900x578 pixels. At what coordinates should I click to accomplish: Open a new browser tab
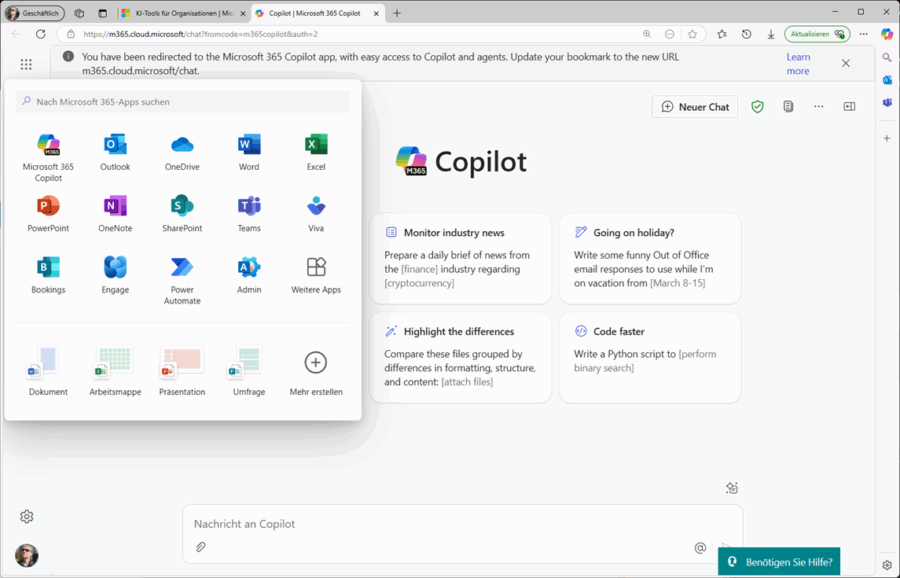(x=397, y=13)
